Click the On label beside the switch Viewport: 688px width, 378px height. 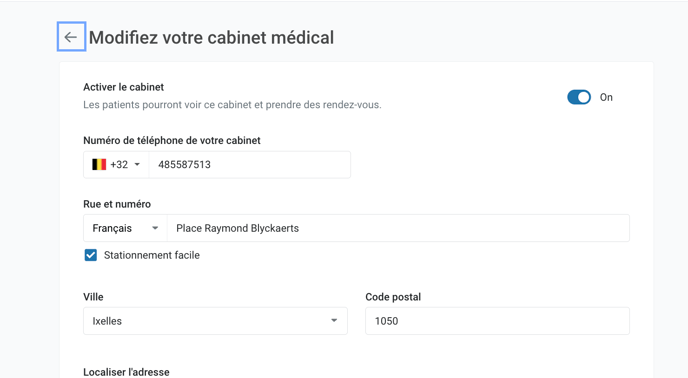[x=606, y=97]
